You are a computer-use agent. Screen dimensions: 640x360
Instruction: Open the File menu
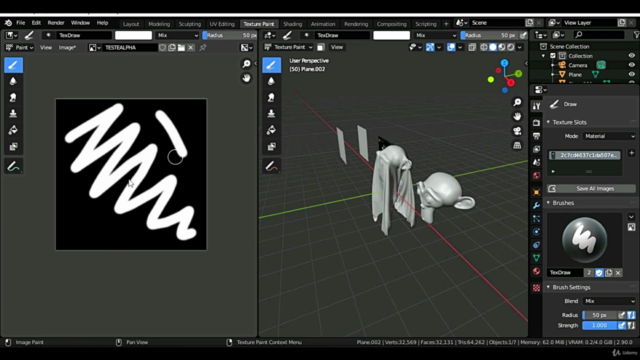[20, 23]
